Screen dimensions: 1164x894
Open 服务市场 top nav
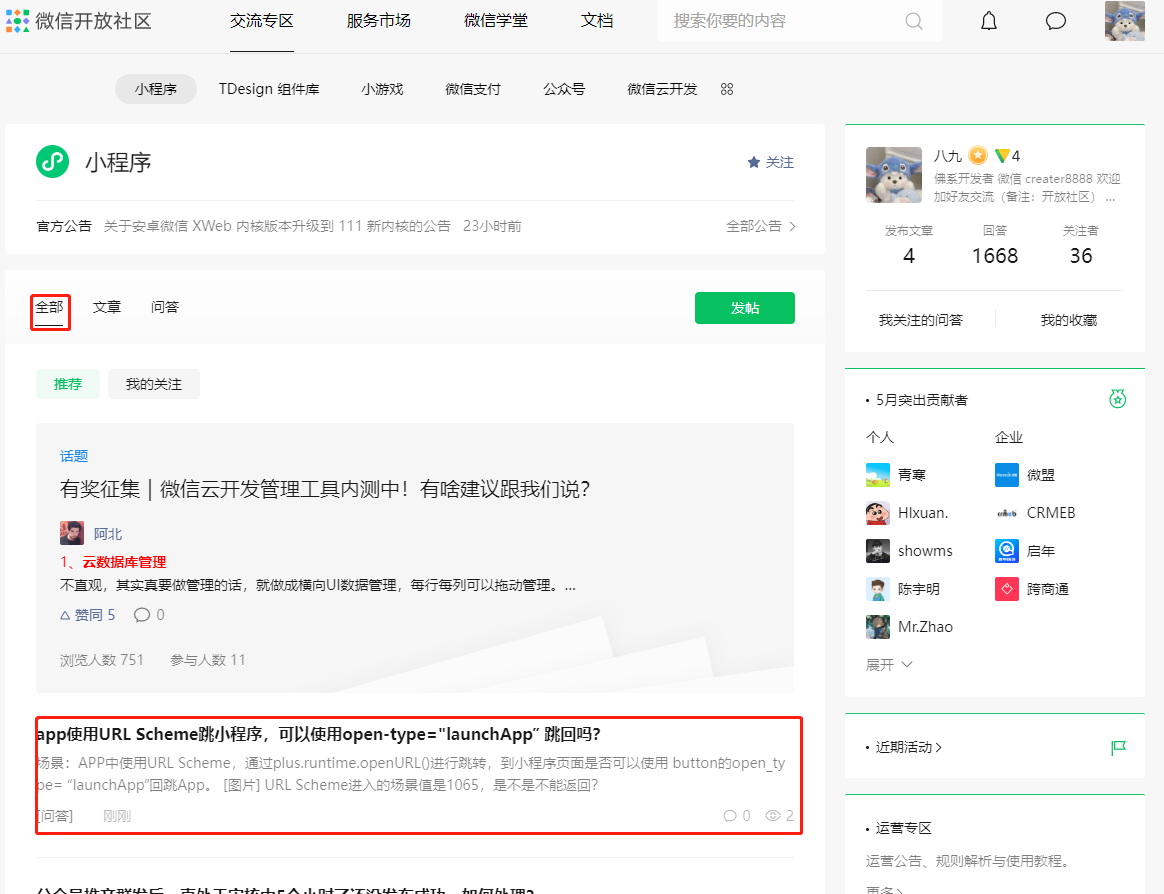(379, 21)
